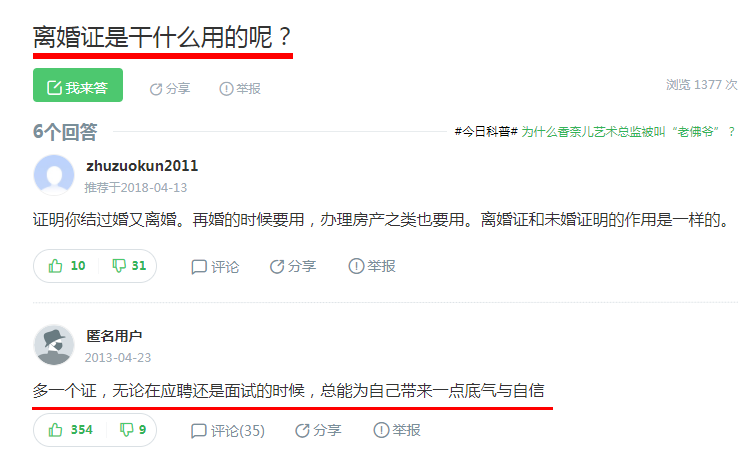
Task: Downvote anonymous answer showing 9
Action: 133,430
